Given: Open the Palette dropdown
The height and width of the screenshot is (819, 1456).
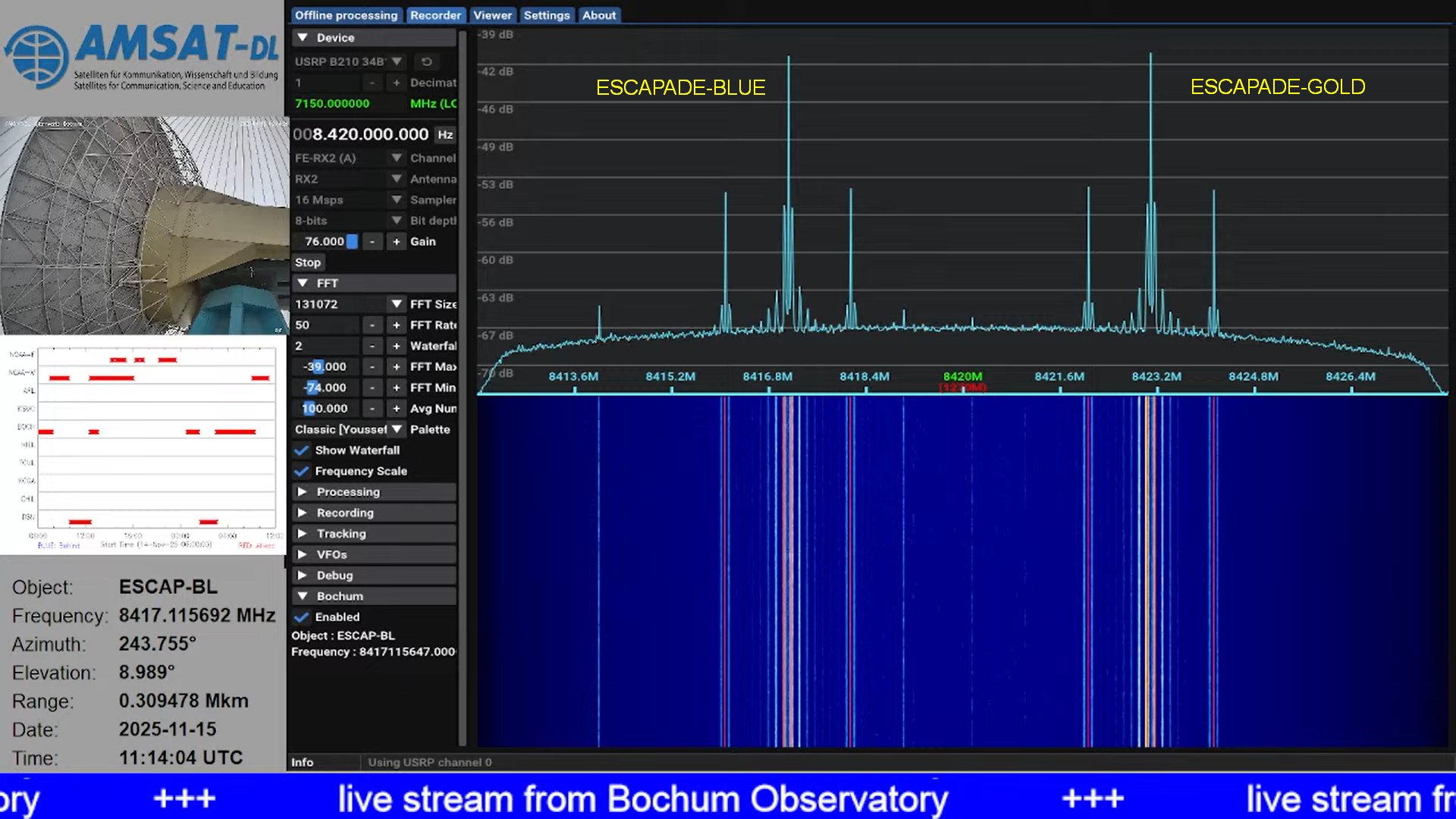Looking at the screenshot, I should click(x=396, y=429).
